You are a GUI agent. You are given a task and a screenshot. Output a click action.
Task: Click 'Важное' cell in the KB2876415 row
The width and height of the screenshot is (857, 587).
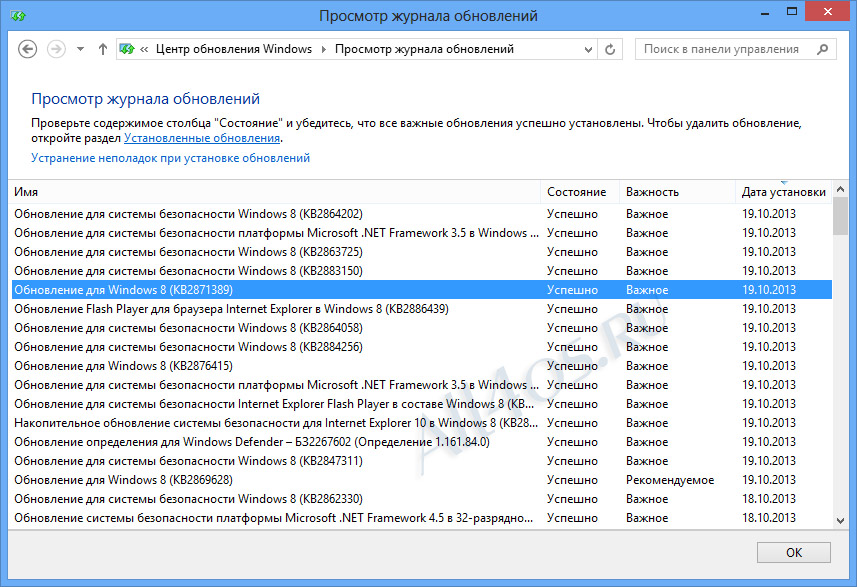tap(647, 366)
